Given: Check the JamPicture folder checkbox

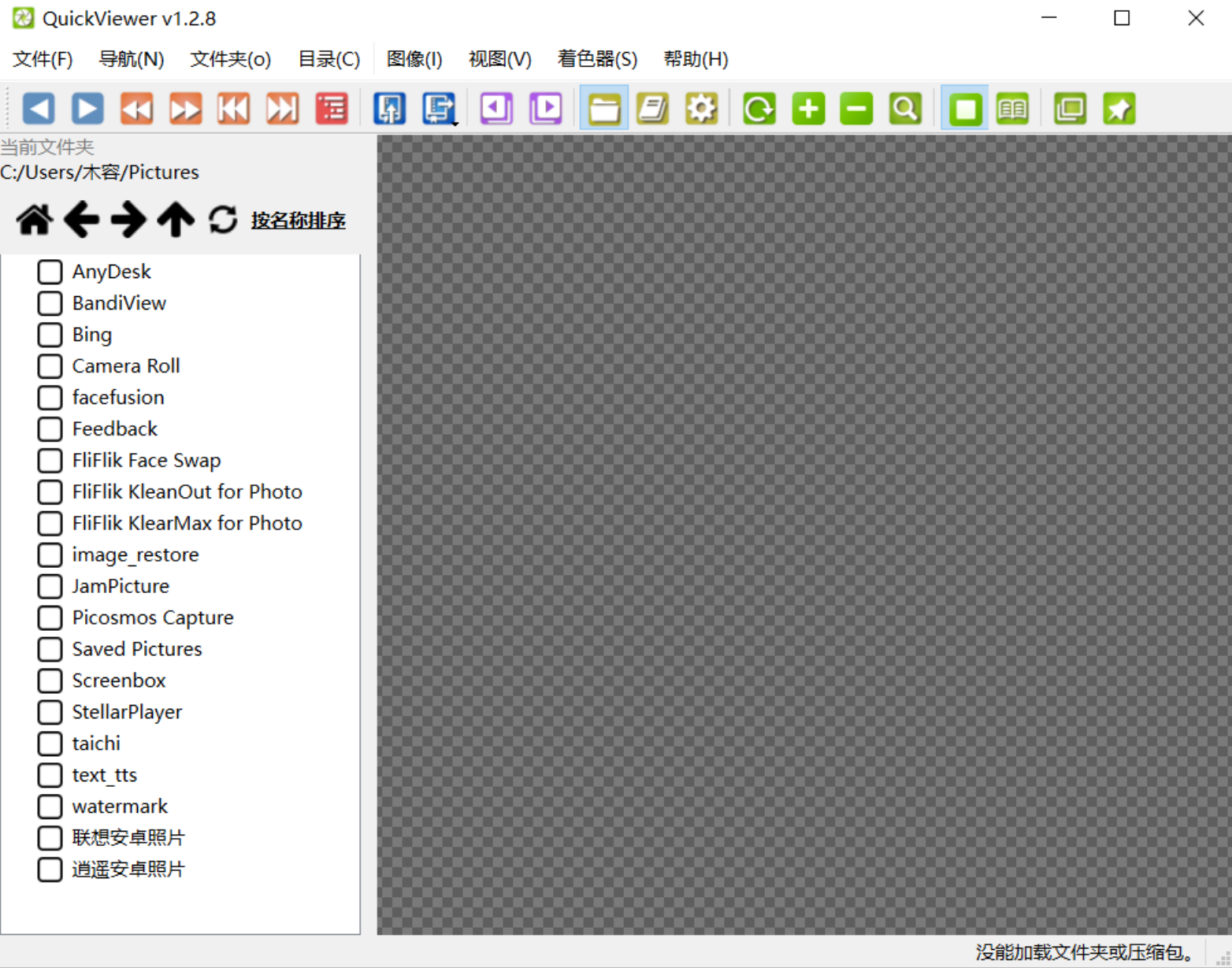Looking at the screenshot, I should pos(50,586).
